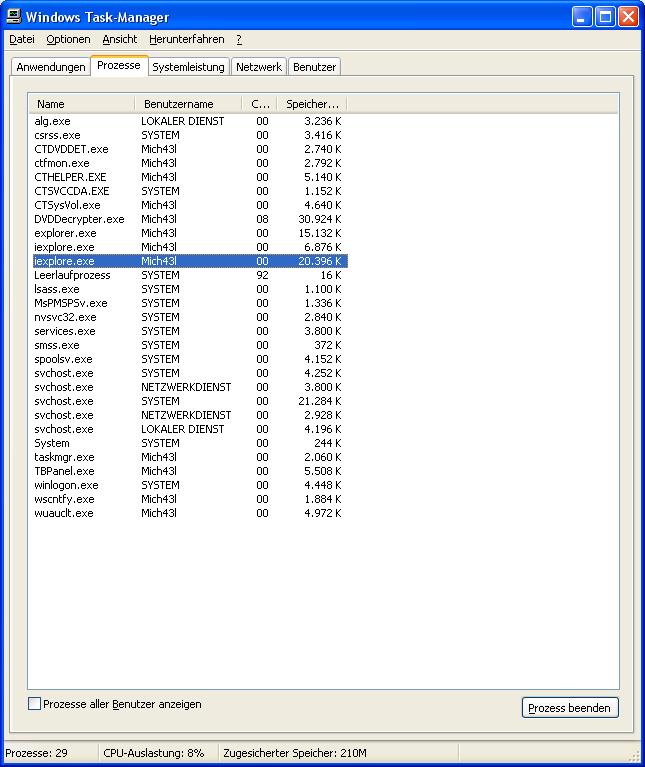This screenshot has height=767, width=645.
Task: Select the Leerlaufprozess row
Action: point(190,275)
